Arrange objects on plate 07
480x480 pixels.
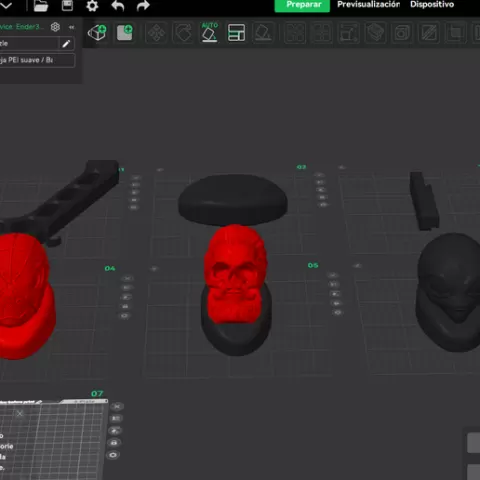115,431
